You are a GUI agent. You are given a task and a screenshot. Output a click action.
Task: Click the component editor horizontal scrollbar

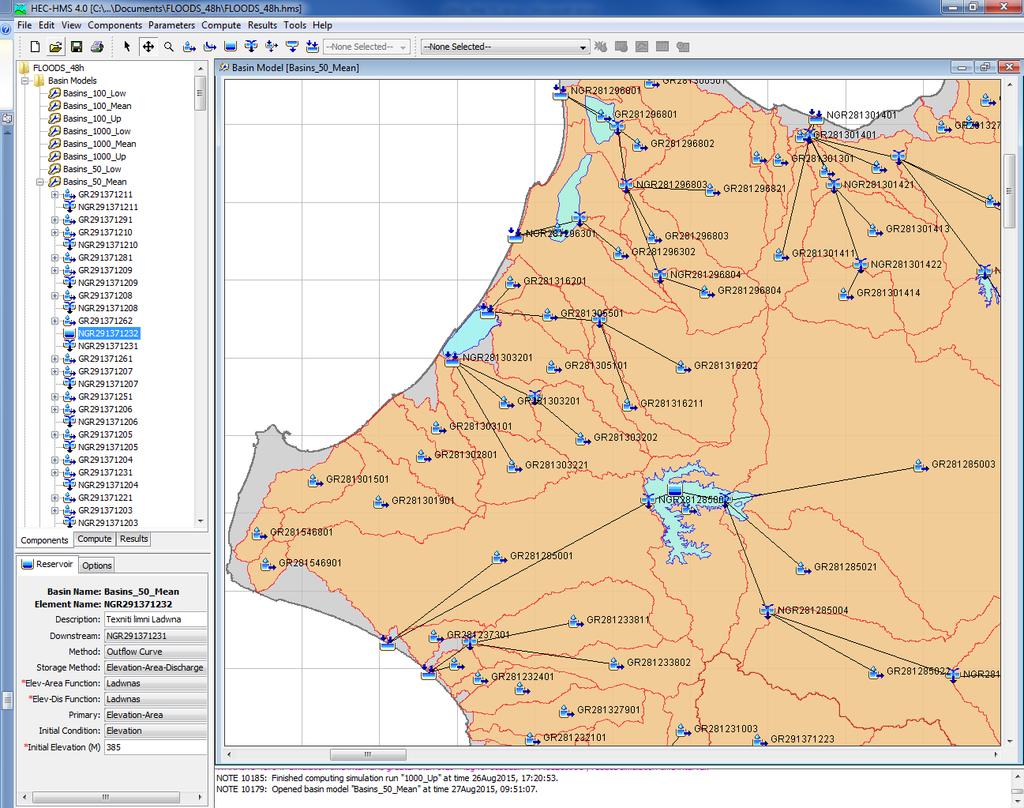[112, 797]
